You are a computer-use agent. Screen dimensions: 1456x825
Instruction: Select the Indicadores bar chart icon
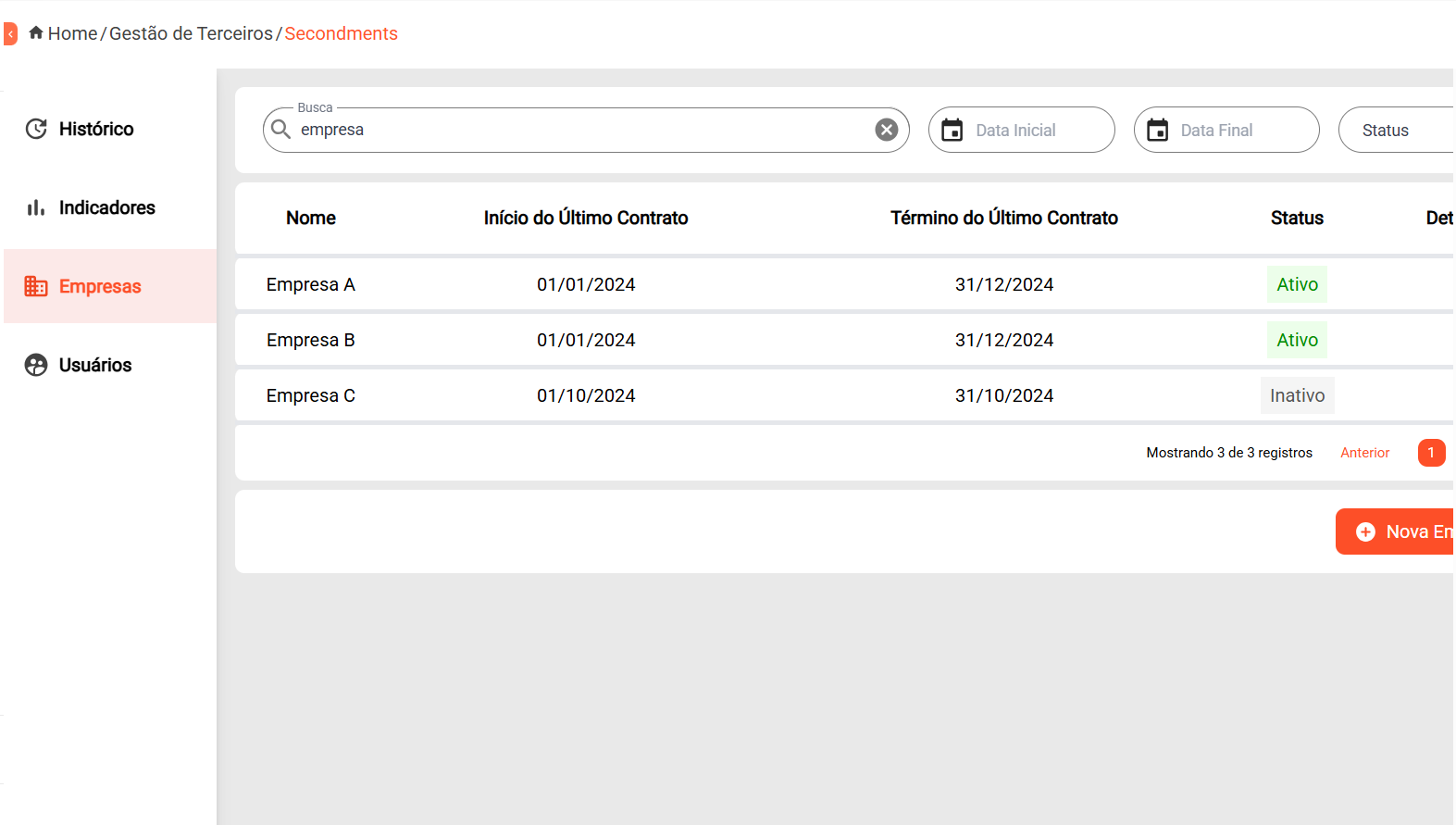(x=36, y=207)
